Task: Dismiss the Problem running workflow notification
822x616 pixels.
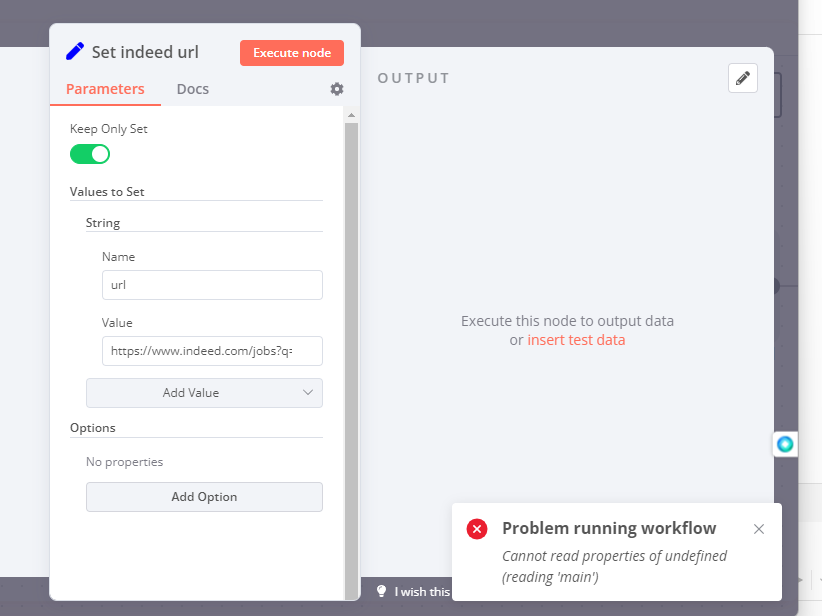Action: coord(759,529)
